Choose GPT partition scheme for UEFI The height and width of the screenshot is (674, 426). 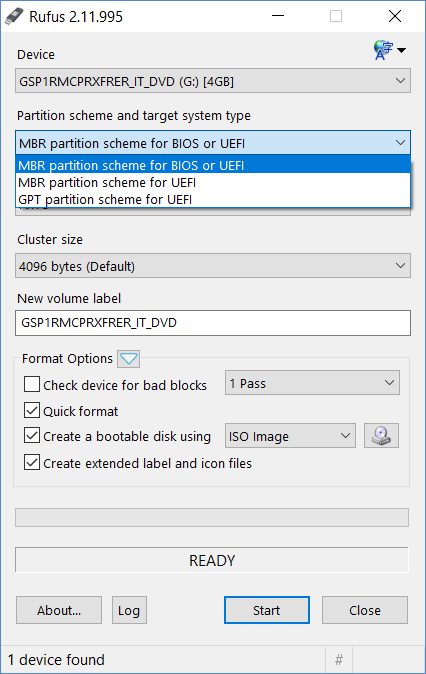coord(213,199)
